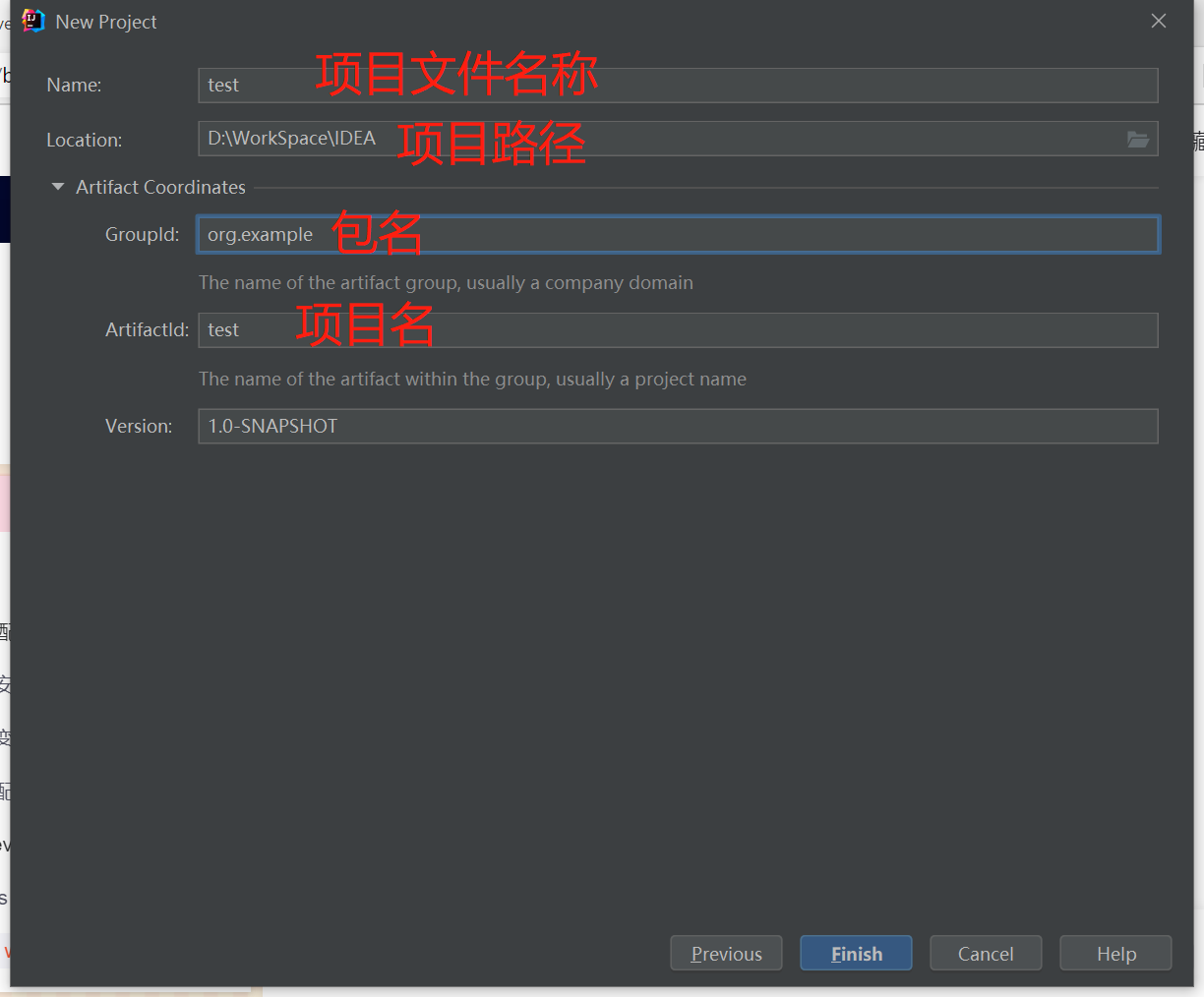The width and height of the screenshot is (1204, 997).
Task: Close the New Project dialog window
Action: (1159, 22)
